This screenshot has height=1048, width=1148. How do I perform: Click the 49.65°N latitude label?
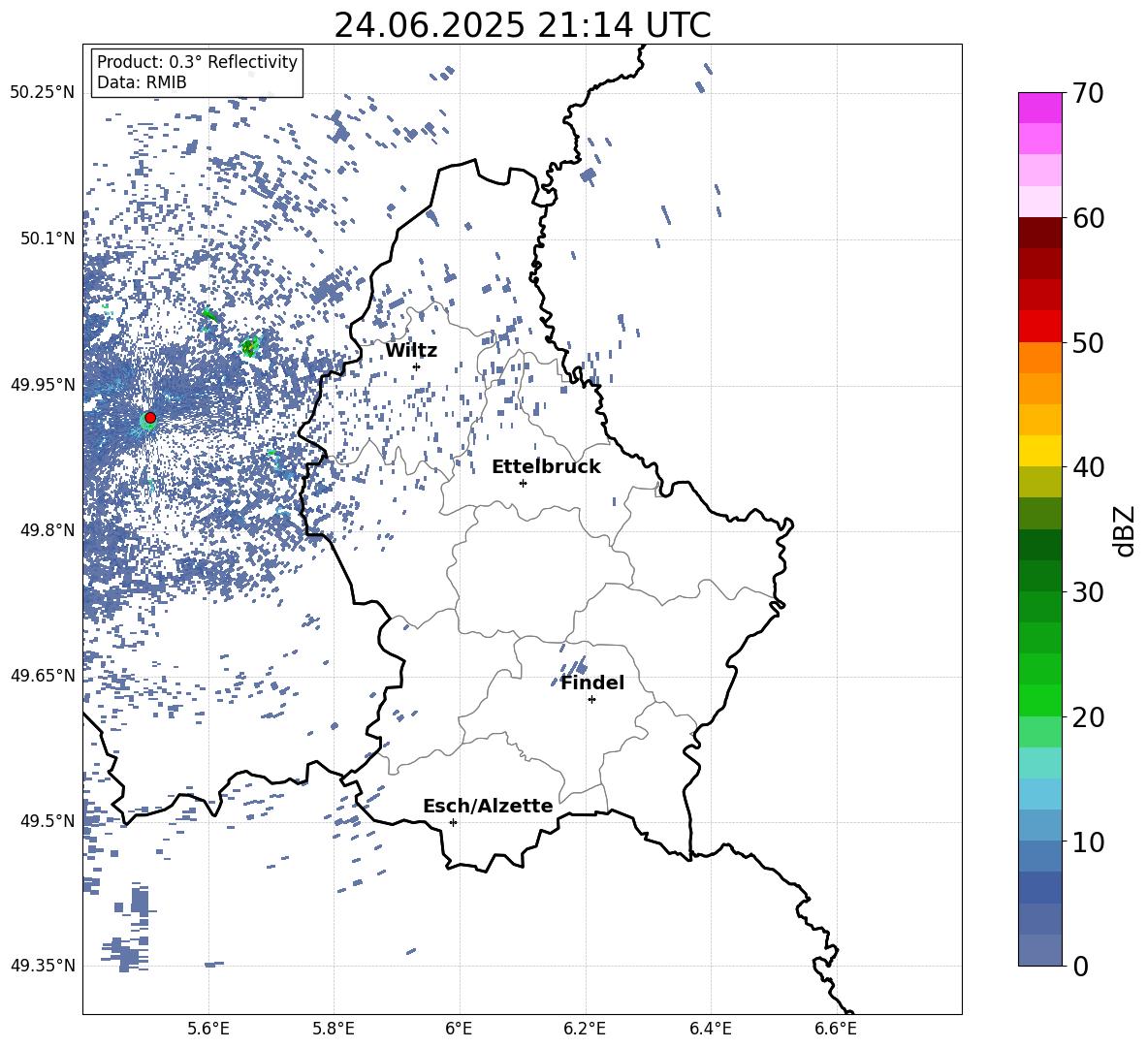coord(43,676)
